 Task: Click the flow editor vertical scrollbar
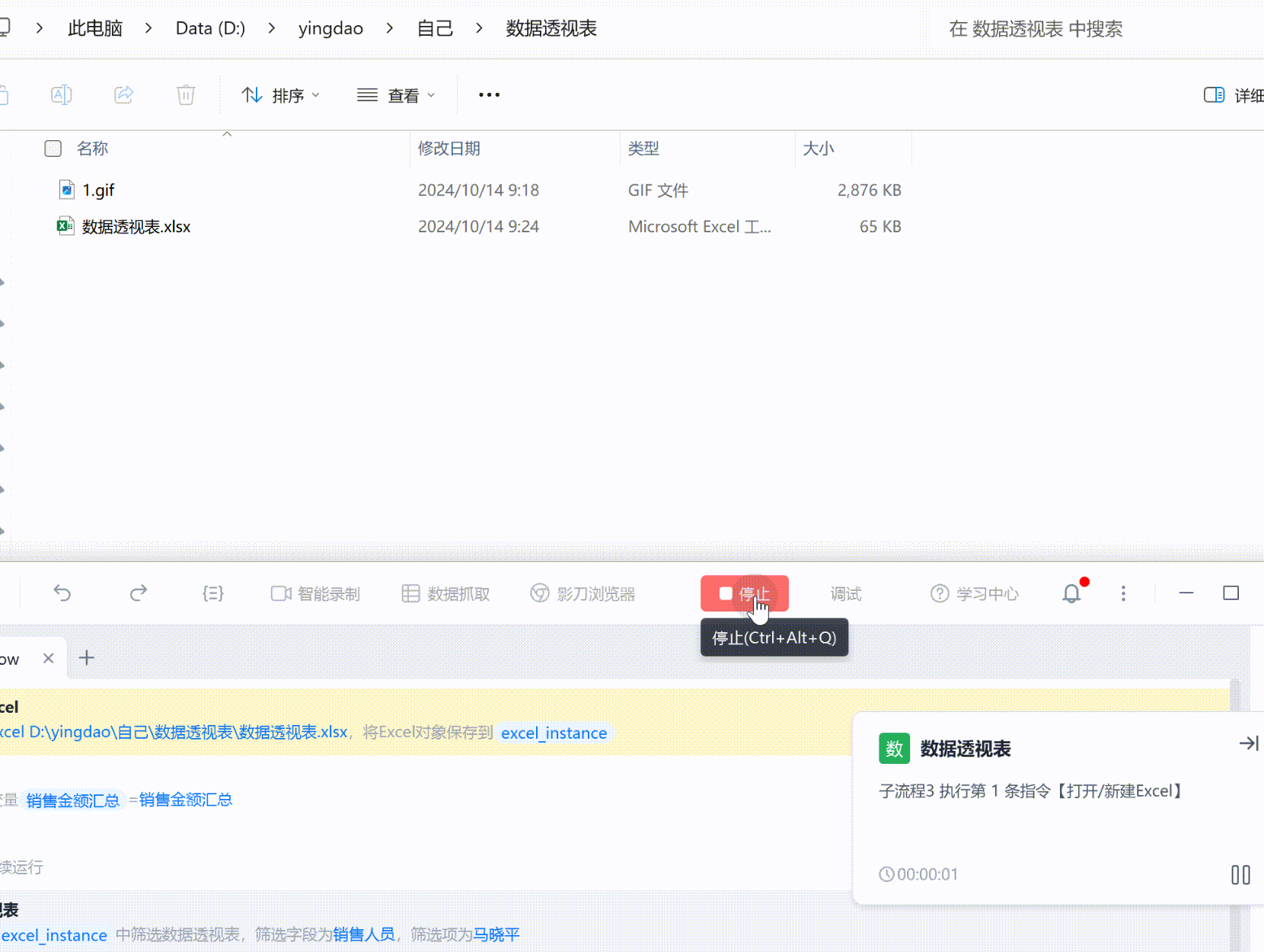[x=1235, y=815]
